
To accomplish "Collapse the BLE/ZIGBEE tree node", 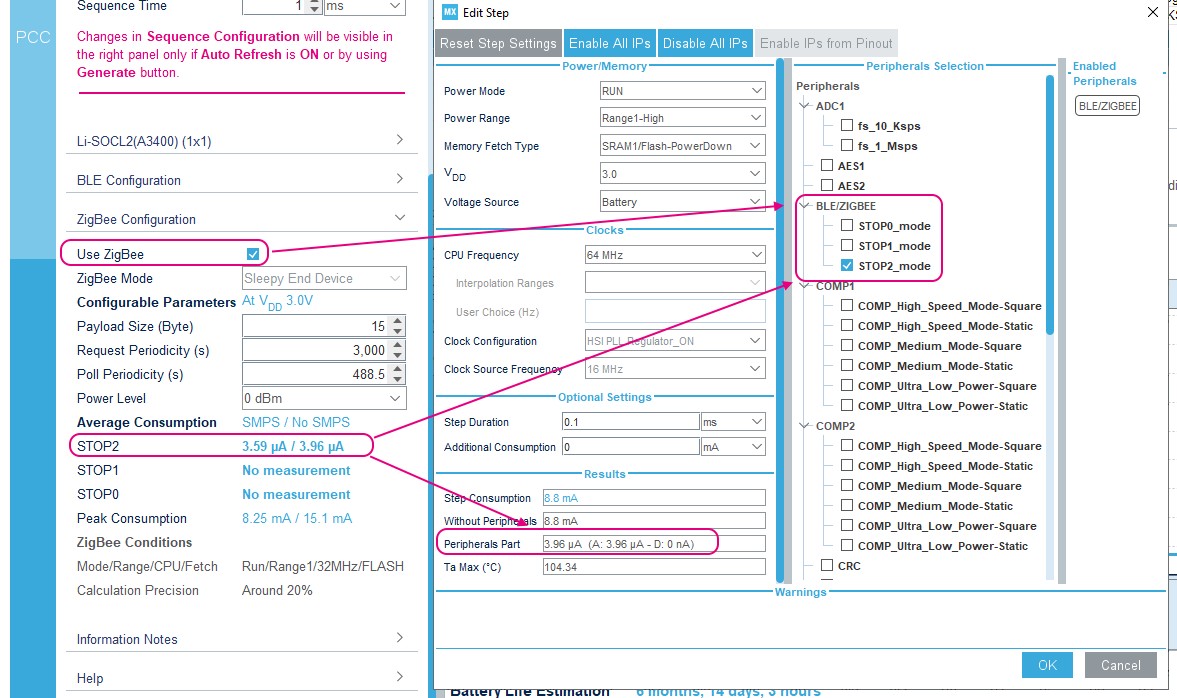I will point(805,206).
